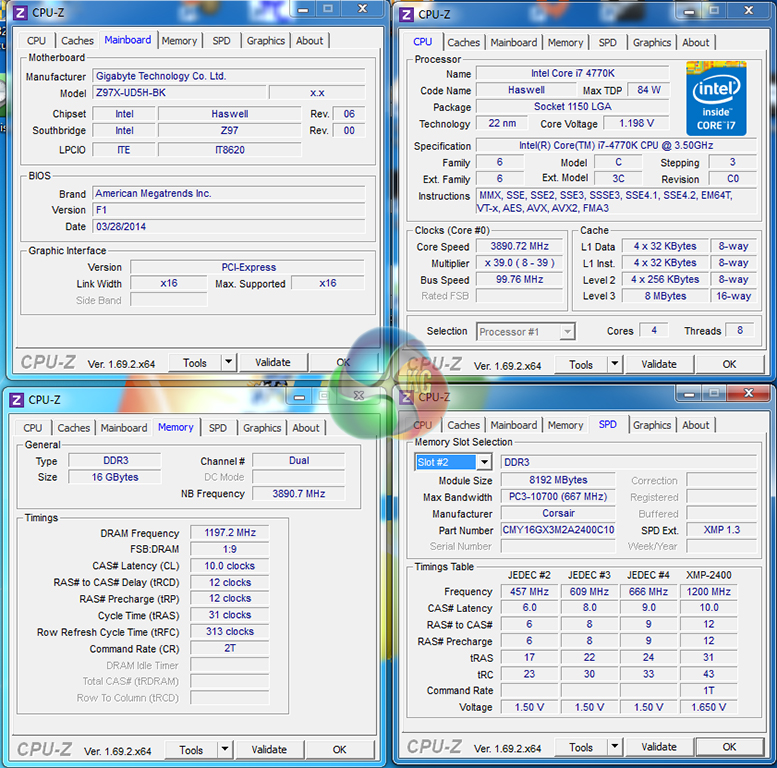Close the SPD CPU-Z window
Image resolution: width=777 pixels, height=768 pixels.
[749, 393]
